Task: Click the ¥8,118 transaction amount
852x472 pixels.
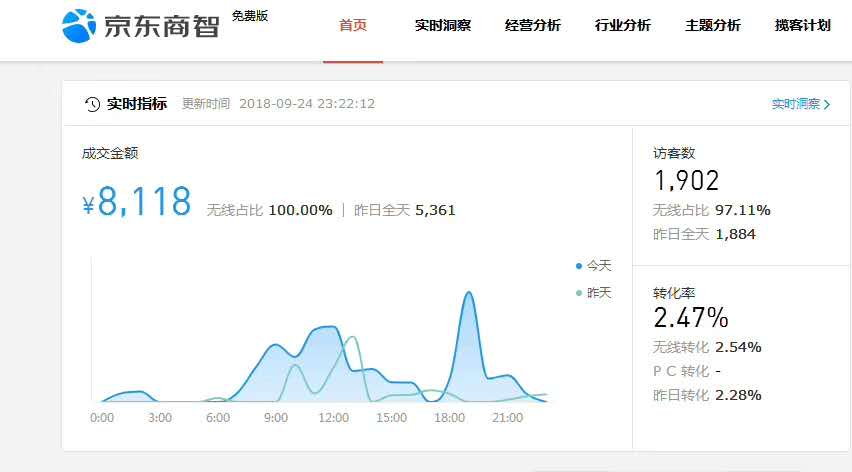Action: (x=137, y=202)
